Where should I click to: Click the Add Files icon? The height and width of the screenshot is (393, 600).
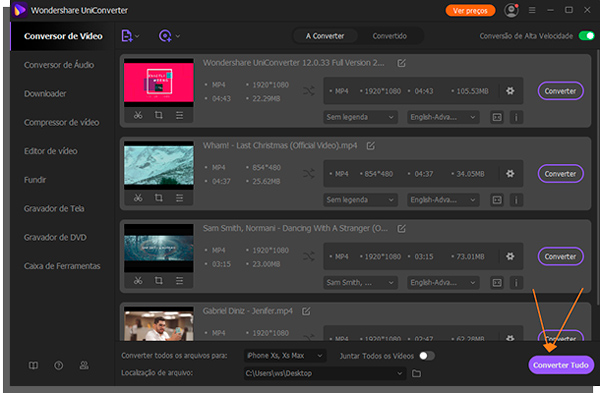tap(127, 36)
